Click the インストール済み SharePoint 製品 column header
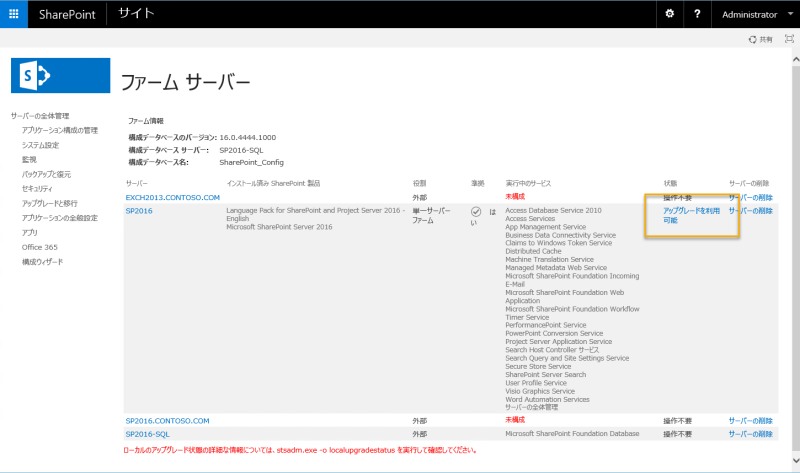Screen dimensions: 800x473 point(273,183)
